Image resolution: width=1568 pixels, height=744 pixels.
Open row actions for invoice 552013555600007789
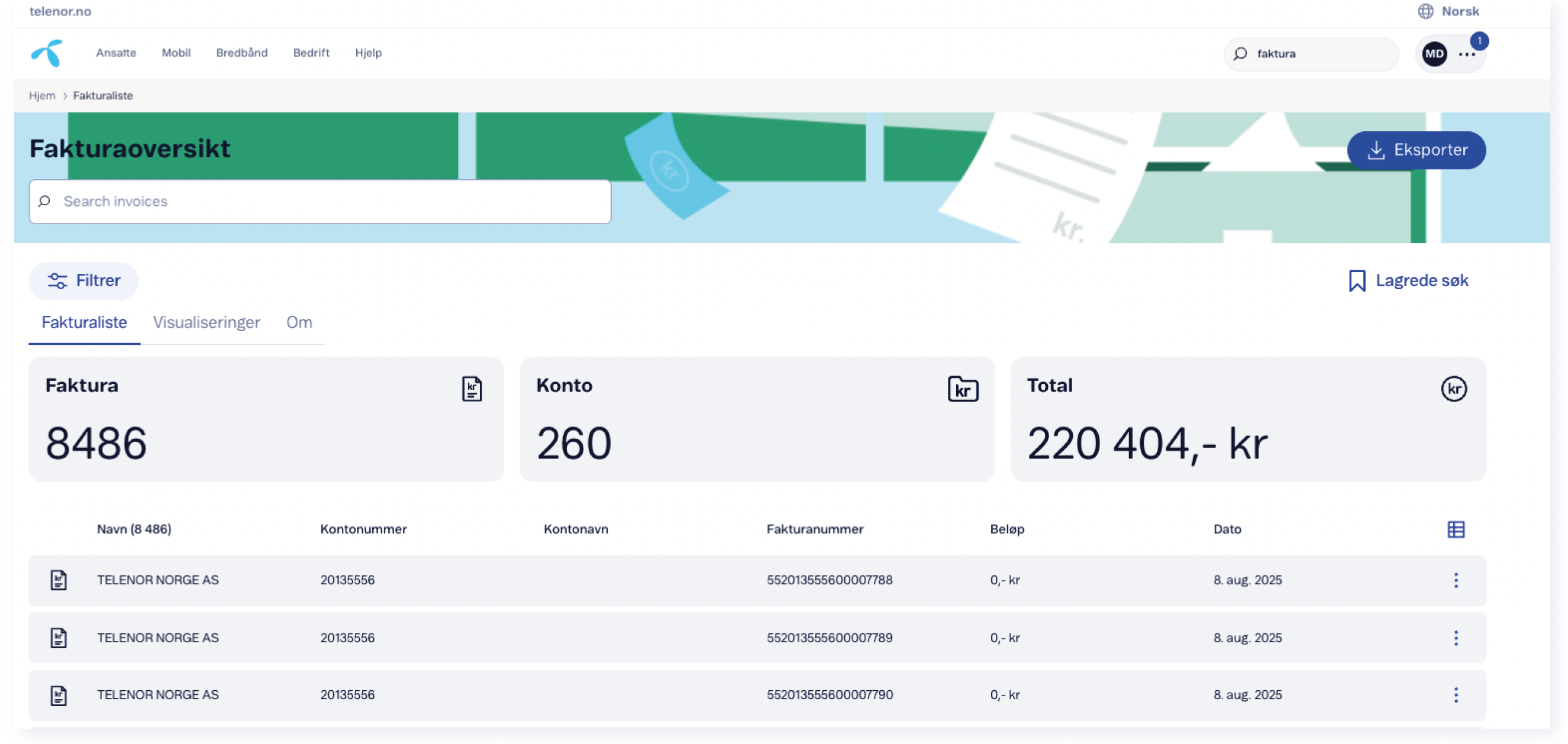click(1456, 638)
